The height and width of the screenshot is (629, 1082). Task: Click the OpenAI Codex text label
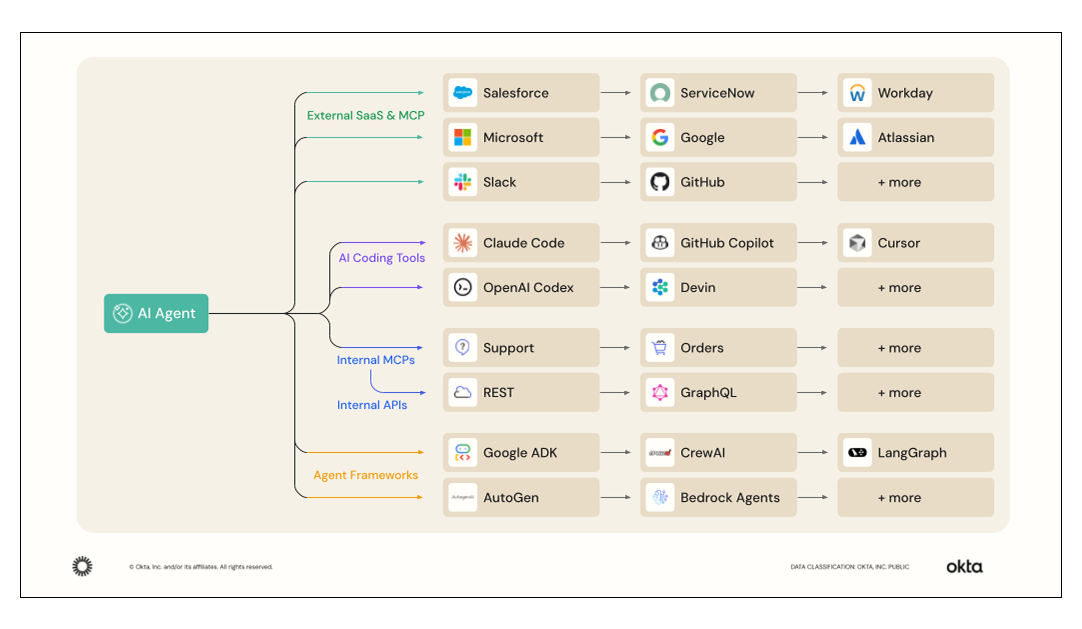528,288
